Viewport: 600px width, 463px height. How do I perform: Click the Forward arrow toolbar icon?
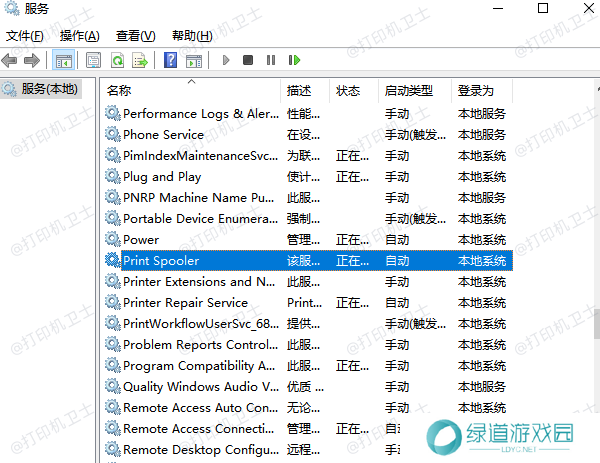(x=32, y=60)
